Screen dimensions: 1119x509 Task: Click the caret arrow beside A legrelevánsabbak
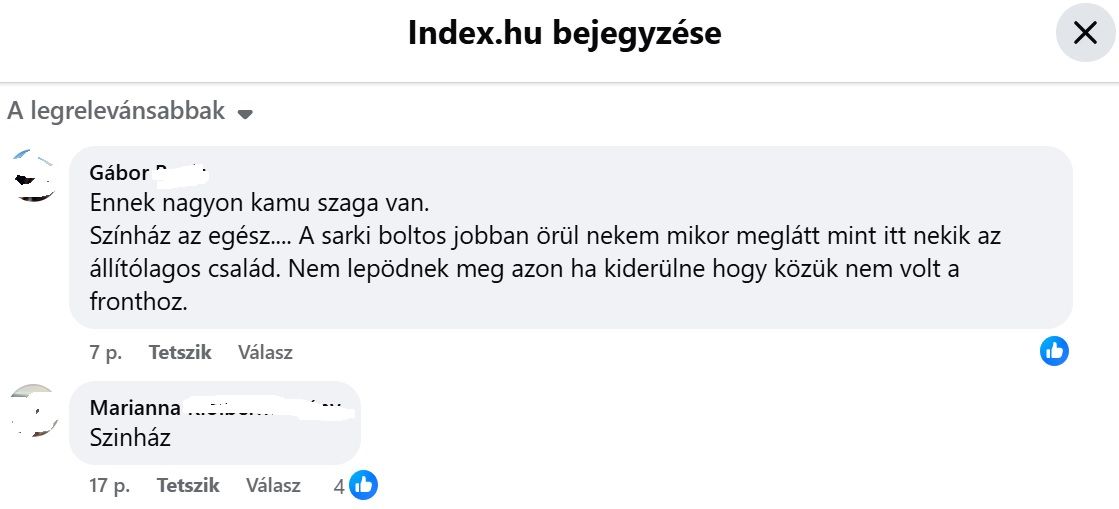245,114
